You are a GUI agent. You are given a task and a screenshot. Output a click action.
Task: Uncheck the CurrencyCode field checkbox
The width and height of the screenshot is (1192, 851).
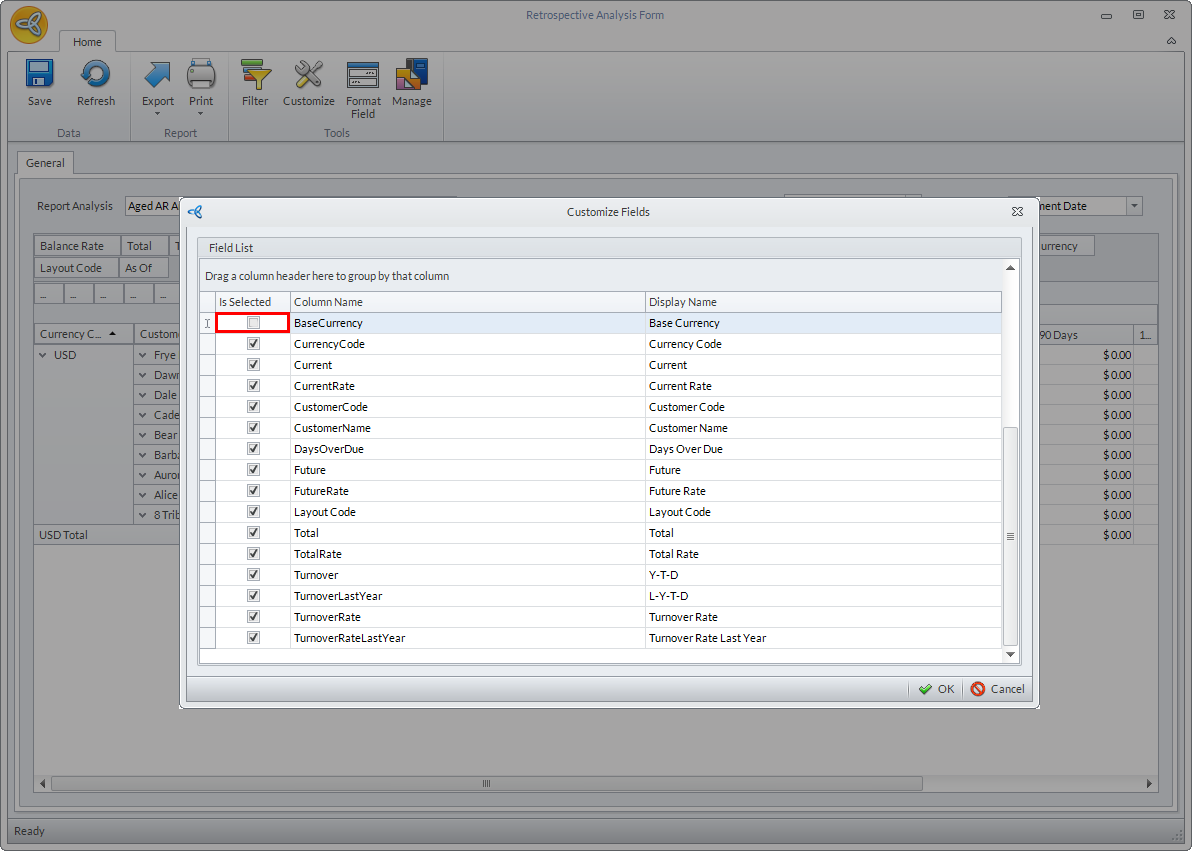click(253, 344)
